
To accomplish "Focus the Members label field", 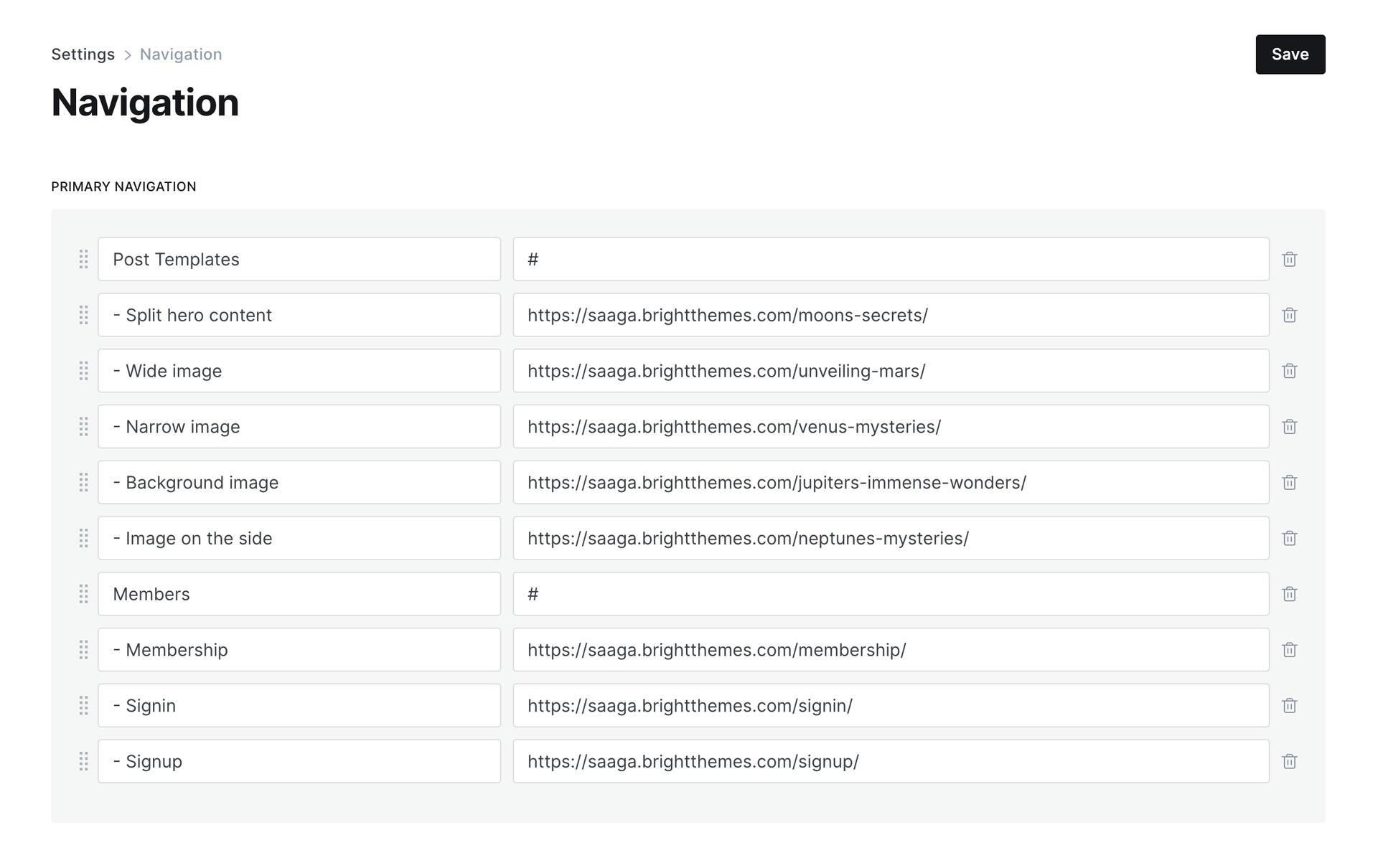I will tap(299, 594).
